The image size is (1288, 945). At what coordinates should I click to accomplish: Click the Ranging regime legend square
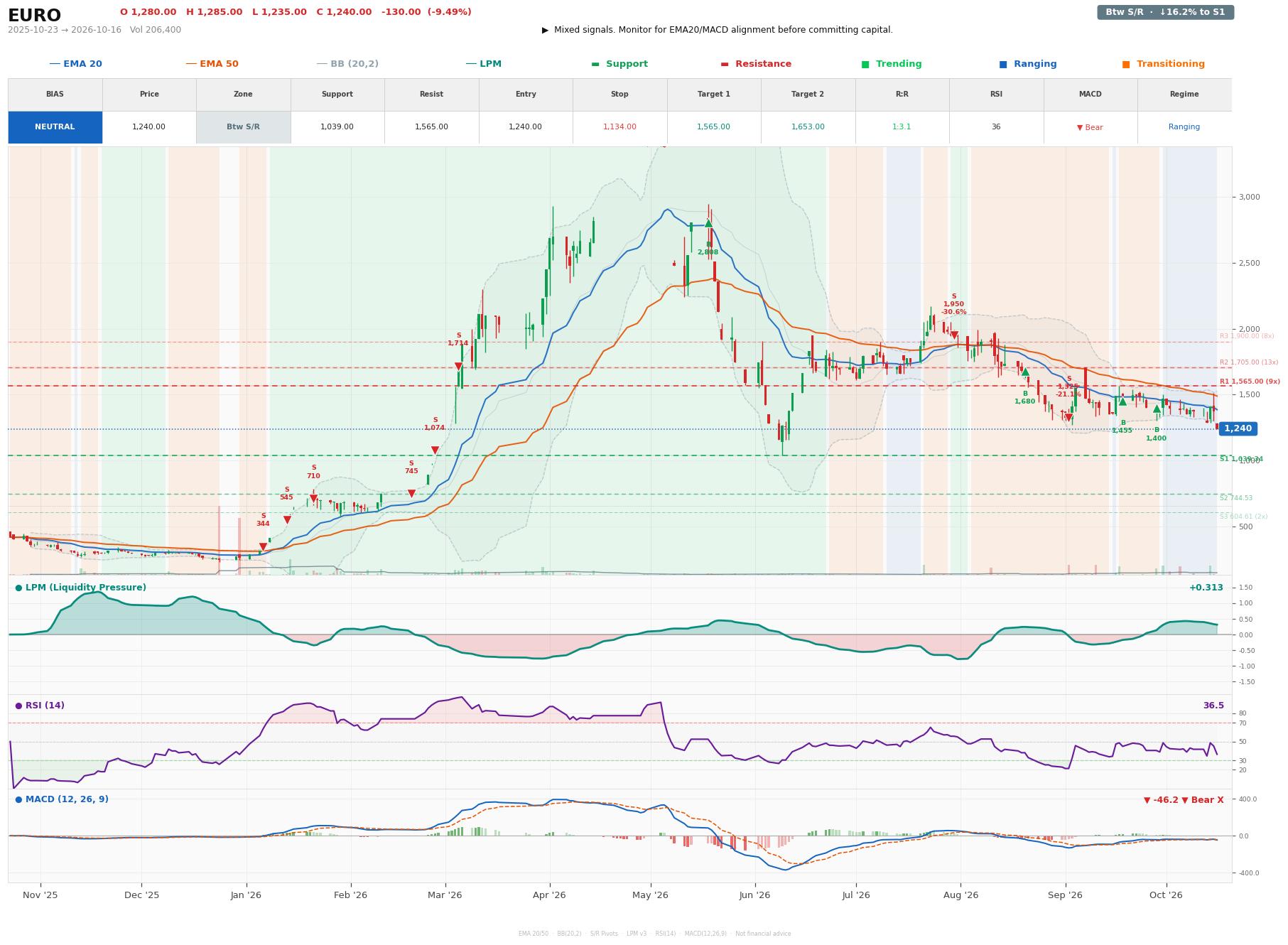coord(1003,64)
